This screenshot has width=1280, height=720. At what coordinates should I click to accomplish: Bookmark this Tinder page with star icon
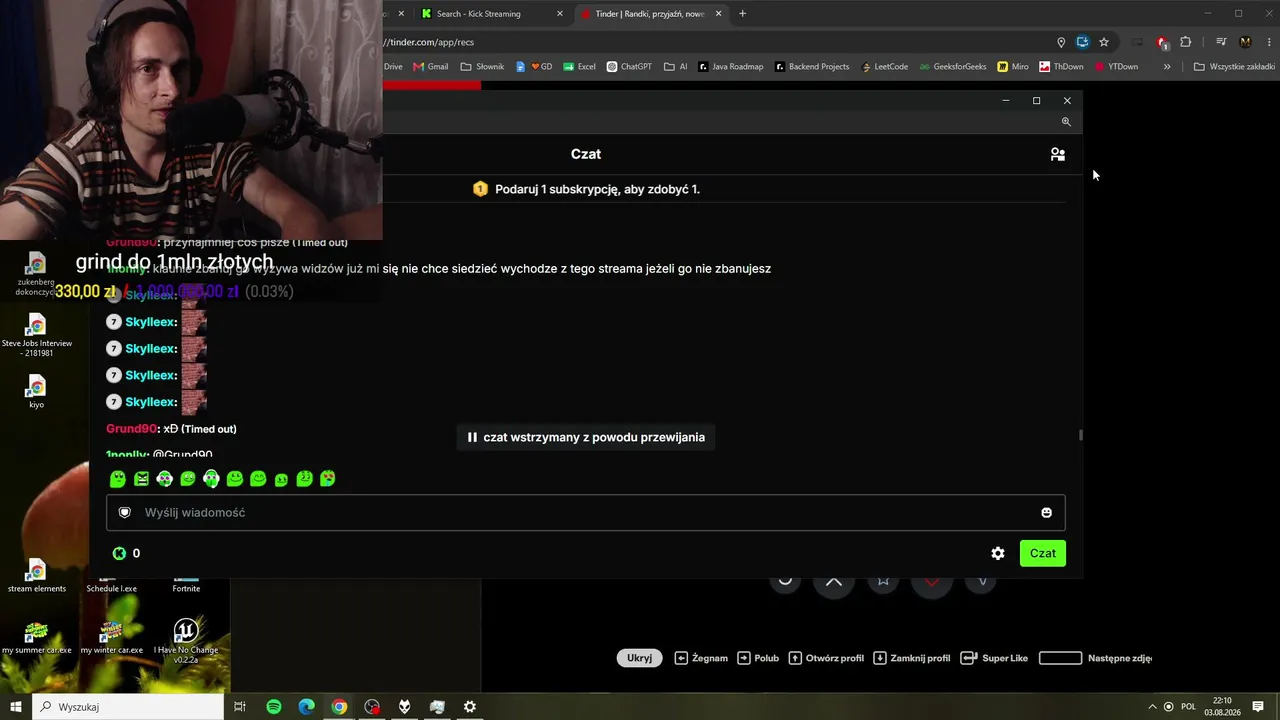[x=1104, y=42]
